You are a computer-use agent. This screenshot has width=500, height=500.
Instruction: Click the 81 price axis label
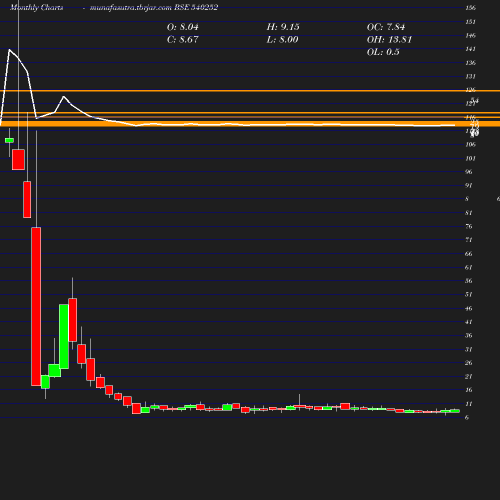coord(469,213)
